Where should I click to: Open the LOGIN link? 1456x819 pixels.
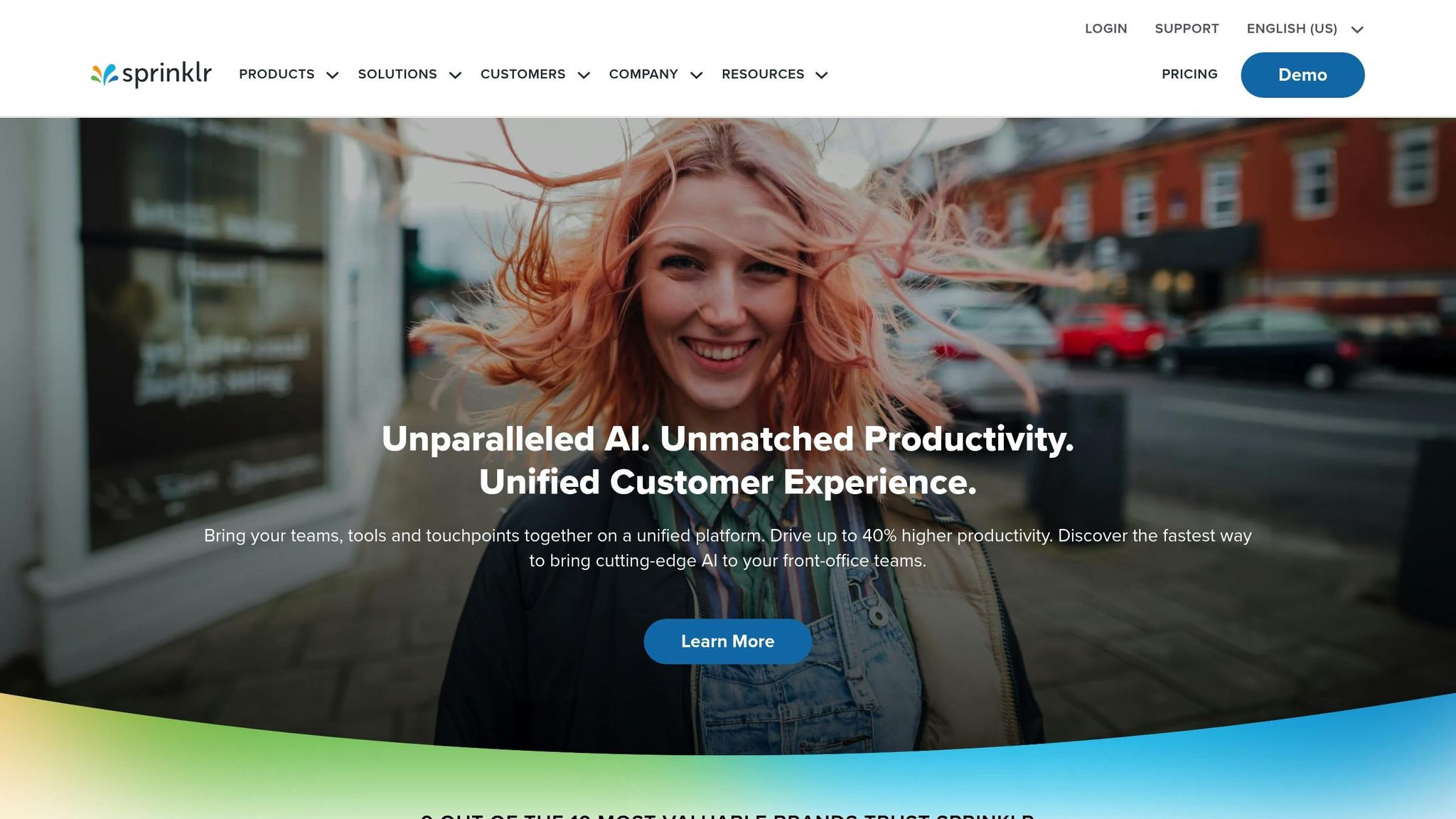pyautogui.click(x=1106, y=28)
